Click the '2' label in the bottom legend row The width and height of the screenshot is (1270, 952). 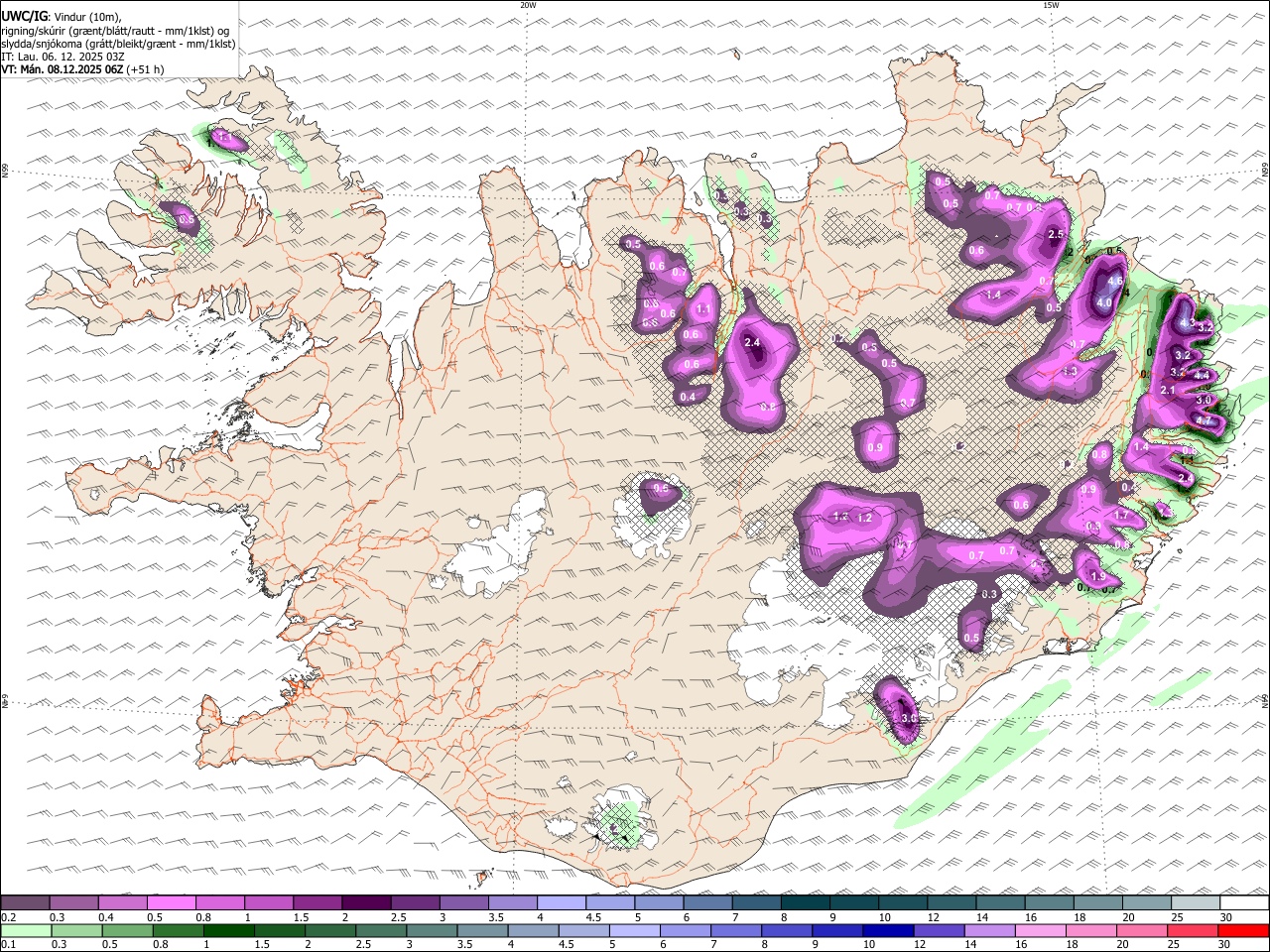pos(309,944)
